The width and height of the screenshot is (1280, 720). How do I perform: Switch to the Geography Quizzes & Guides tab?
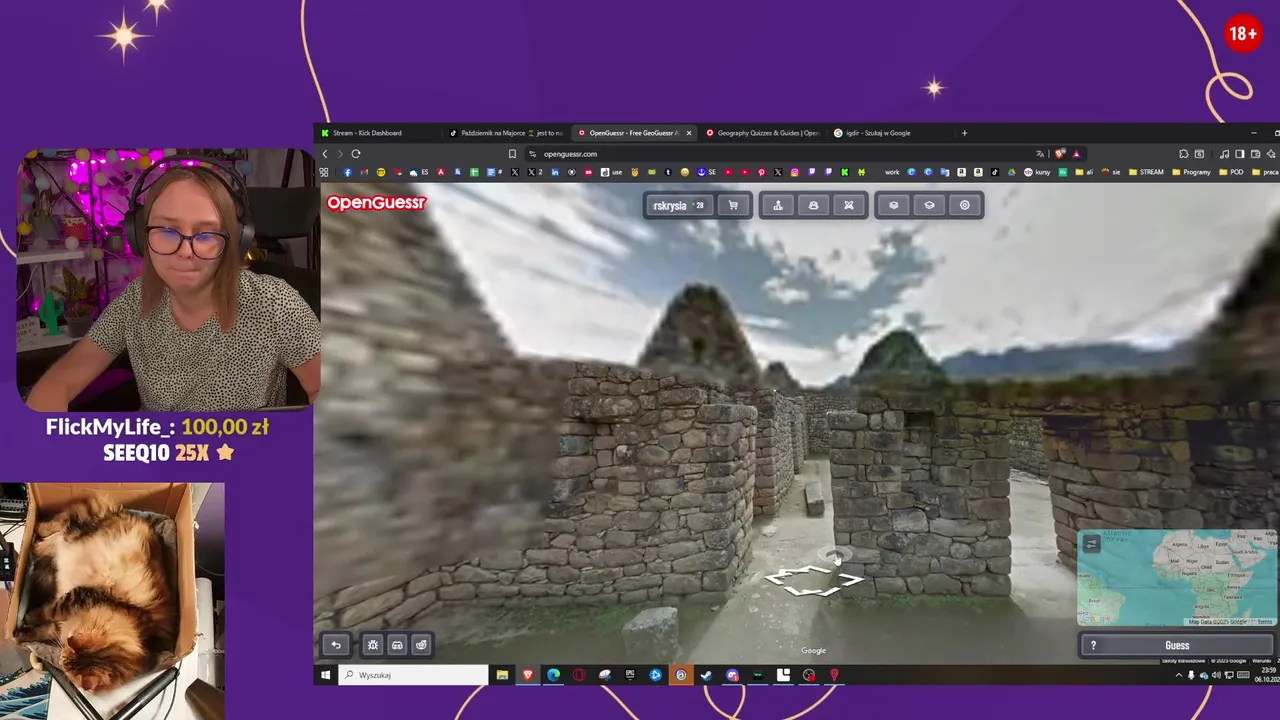[x=762, y=133]
